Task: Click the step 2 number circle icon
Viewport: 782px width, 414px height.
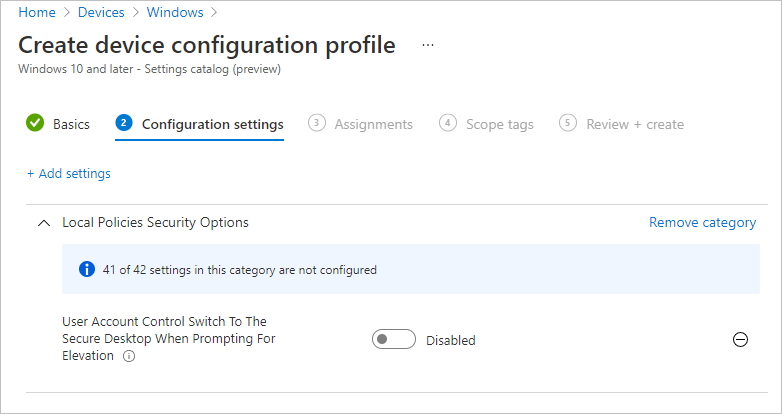Action: (x=124, y=123)
